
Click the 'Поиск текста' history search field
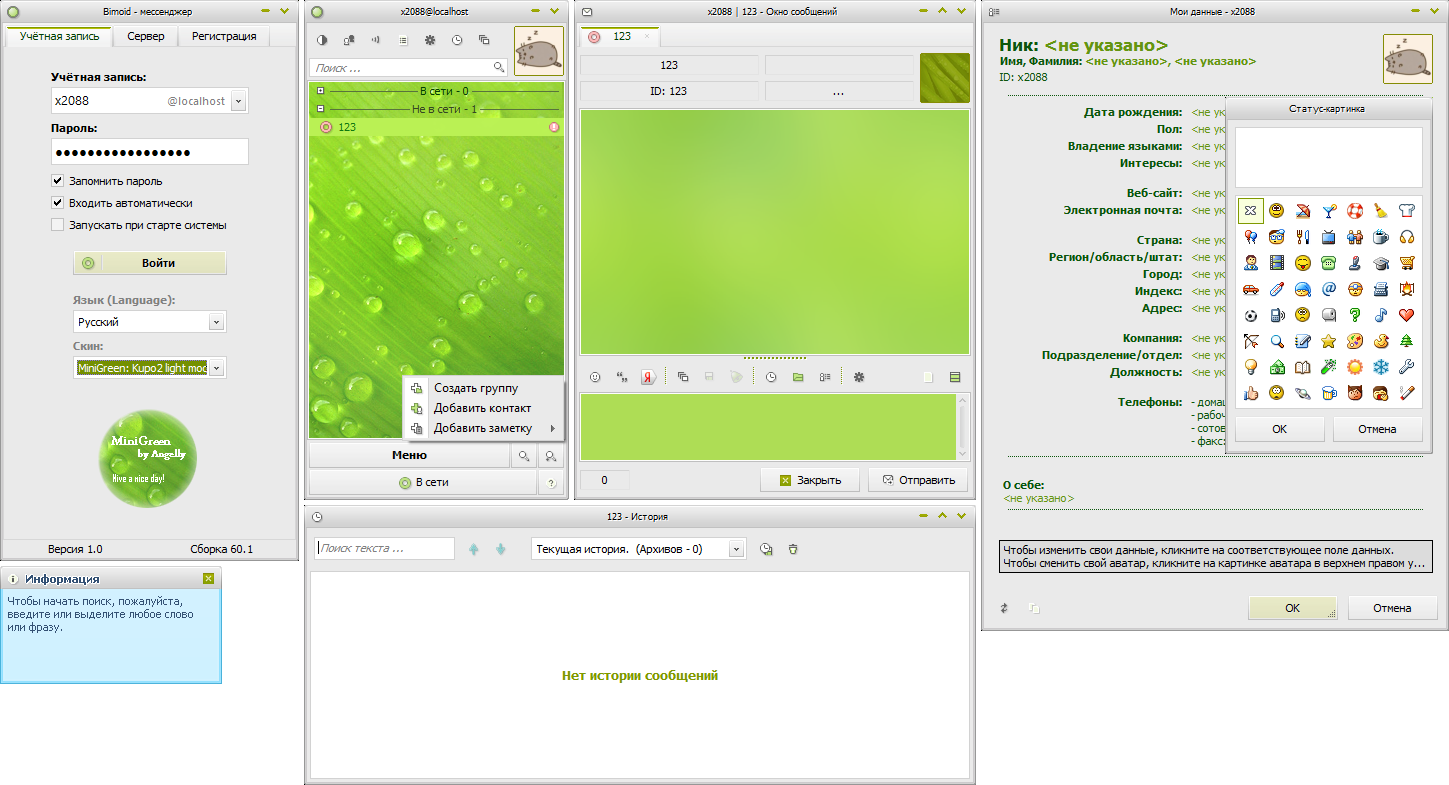(x=385, y=548)
